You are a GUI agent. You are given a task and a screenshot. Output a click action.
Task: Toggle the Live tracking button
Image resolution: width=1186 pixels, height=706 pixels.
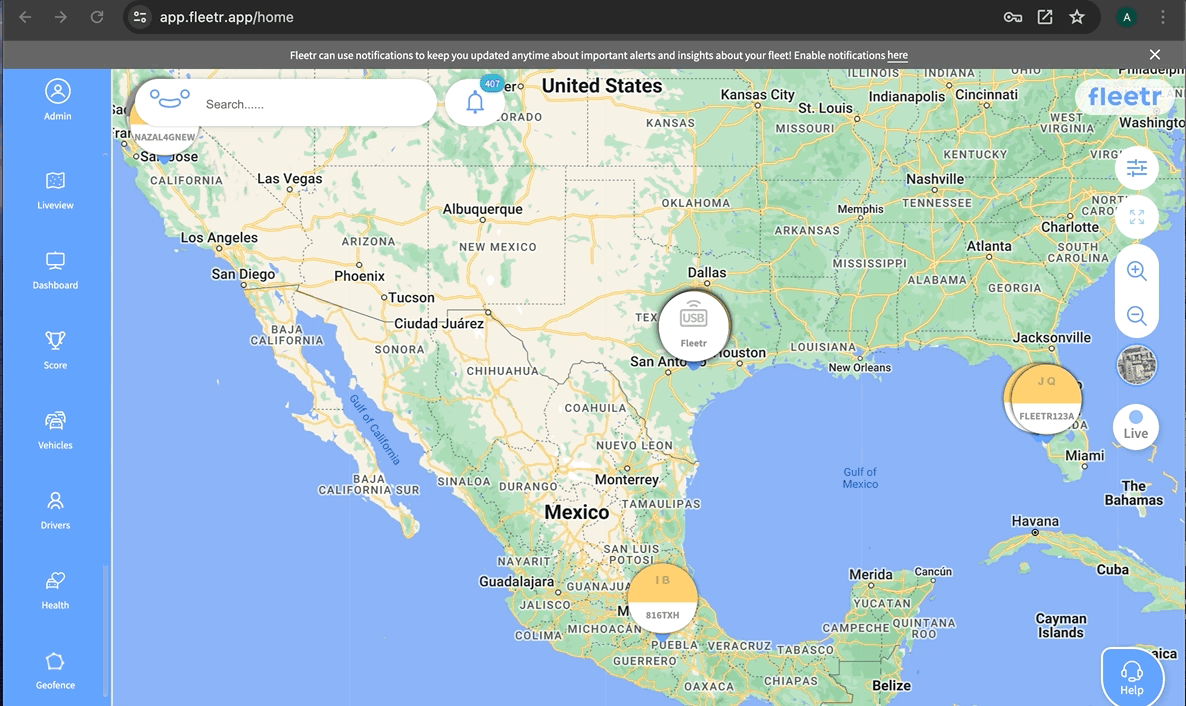(x=1135, y=426)
